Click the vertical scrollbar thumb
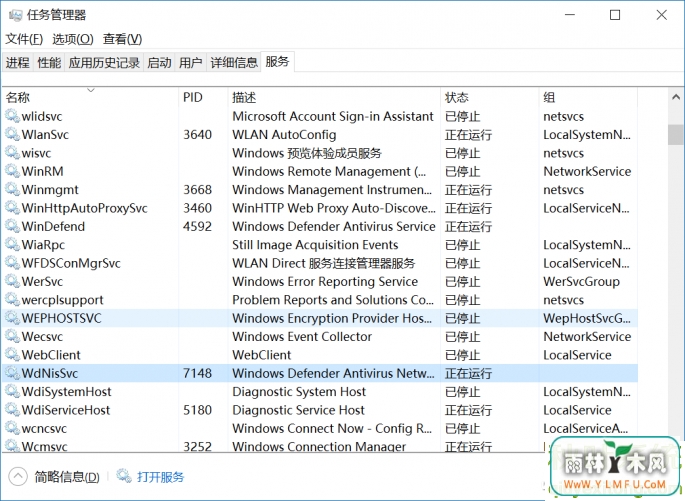Image resolution: width=685 pixels, height=501 pixels. (676, 135)
